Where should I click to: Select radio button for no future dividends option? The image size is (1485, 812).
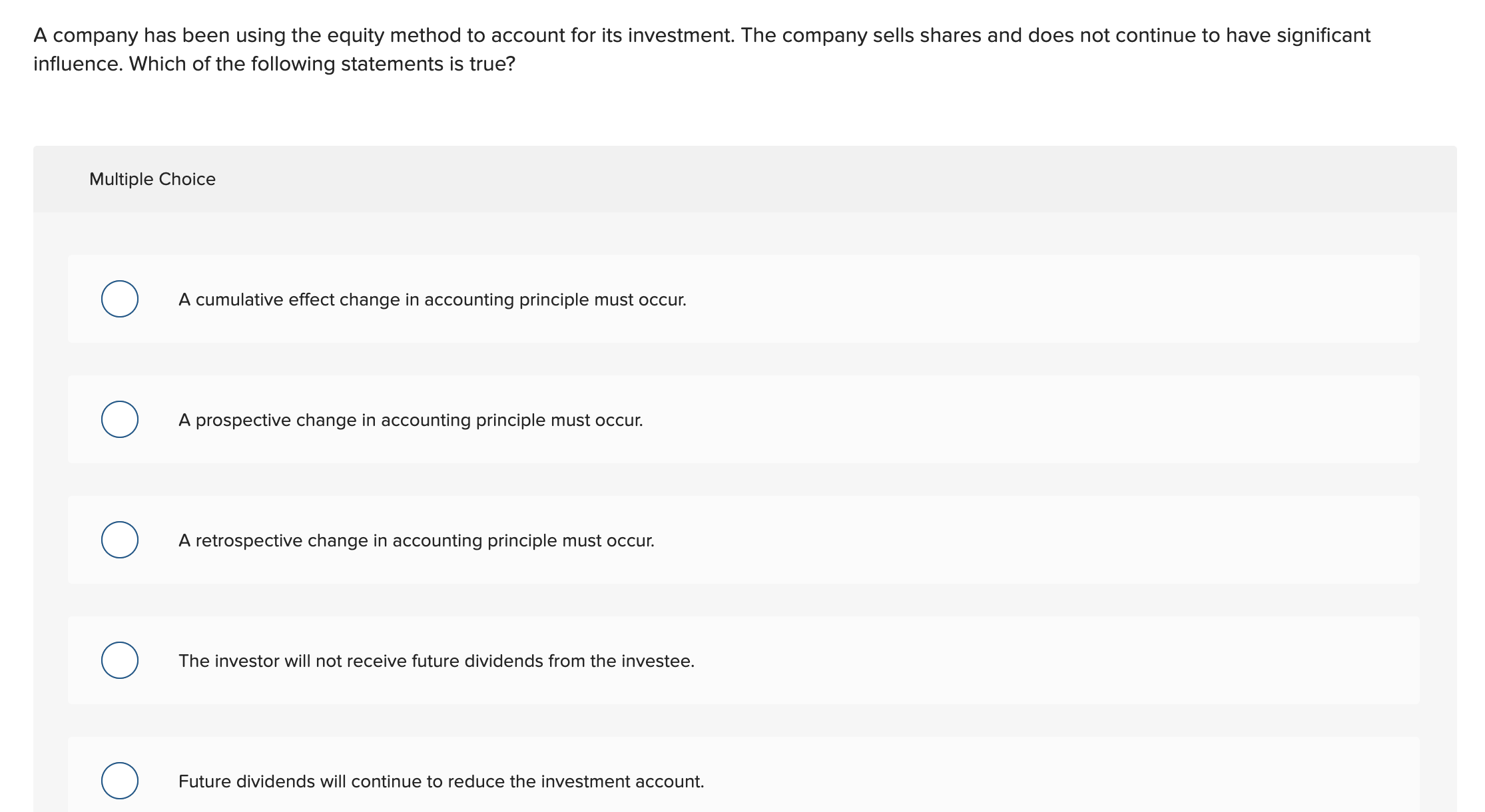[x=120, y=661]
